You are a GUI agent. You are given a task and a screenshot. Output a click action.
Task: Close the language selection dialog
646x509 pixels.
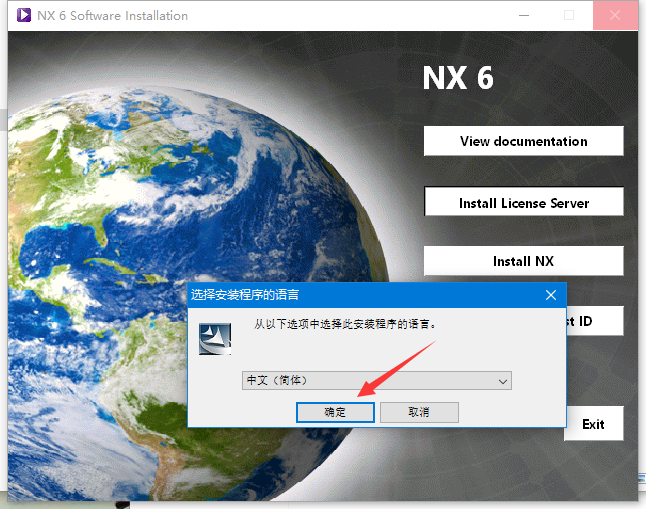click(551, 295)
